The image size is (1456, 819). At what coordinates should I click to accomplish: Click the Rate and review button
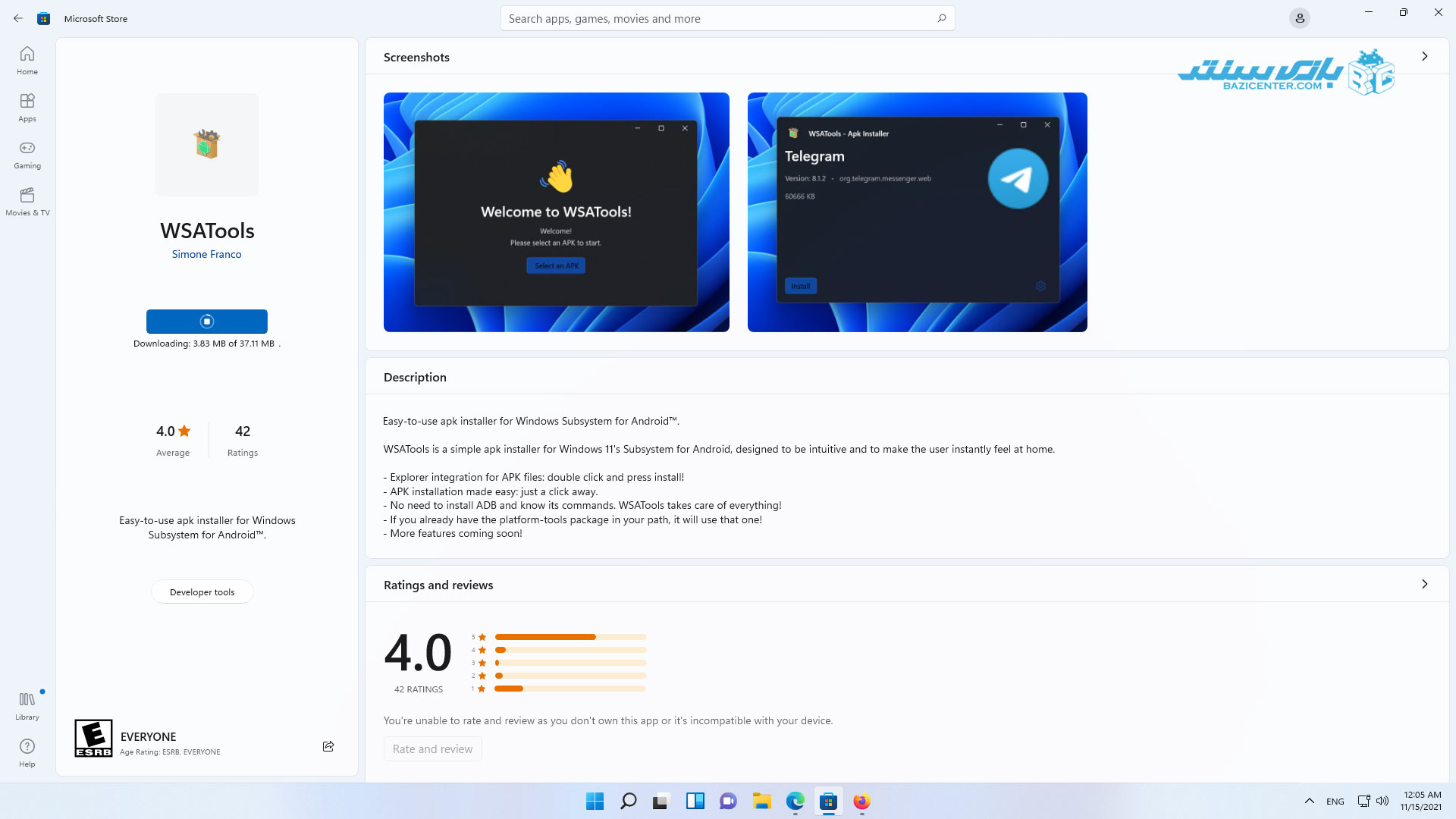432,749
